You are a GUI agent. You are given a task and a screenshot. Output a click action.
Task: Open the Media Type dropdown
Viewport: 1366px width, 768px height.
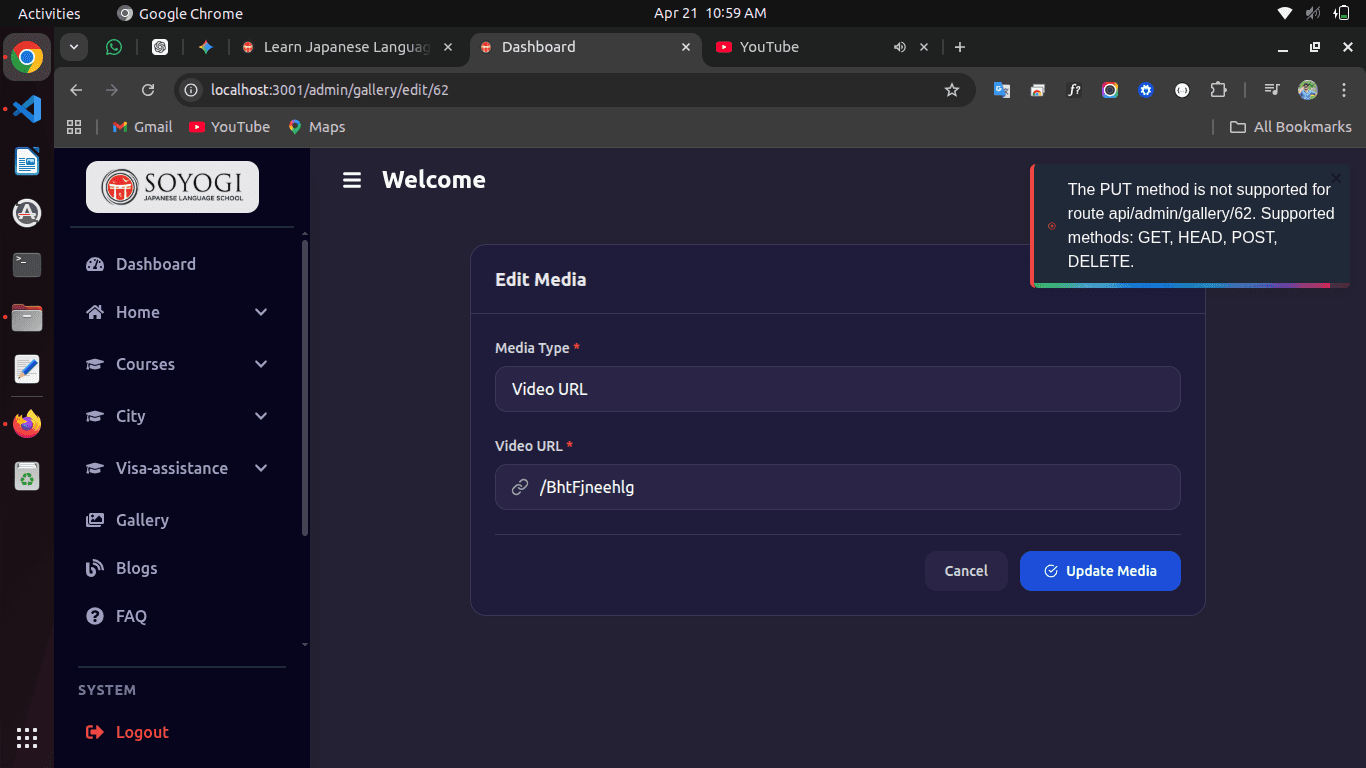point(837,389)
